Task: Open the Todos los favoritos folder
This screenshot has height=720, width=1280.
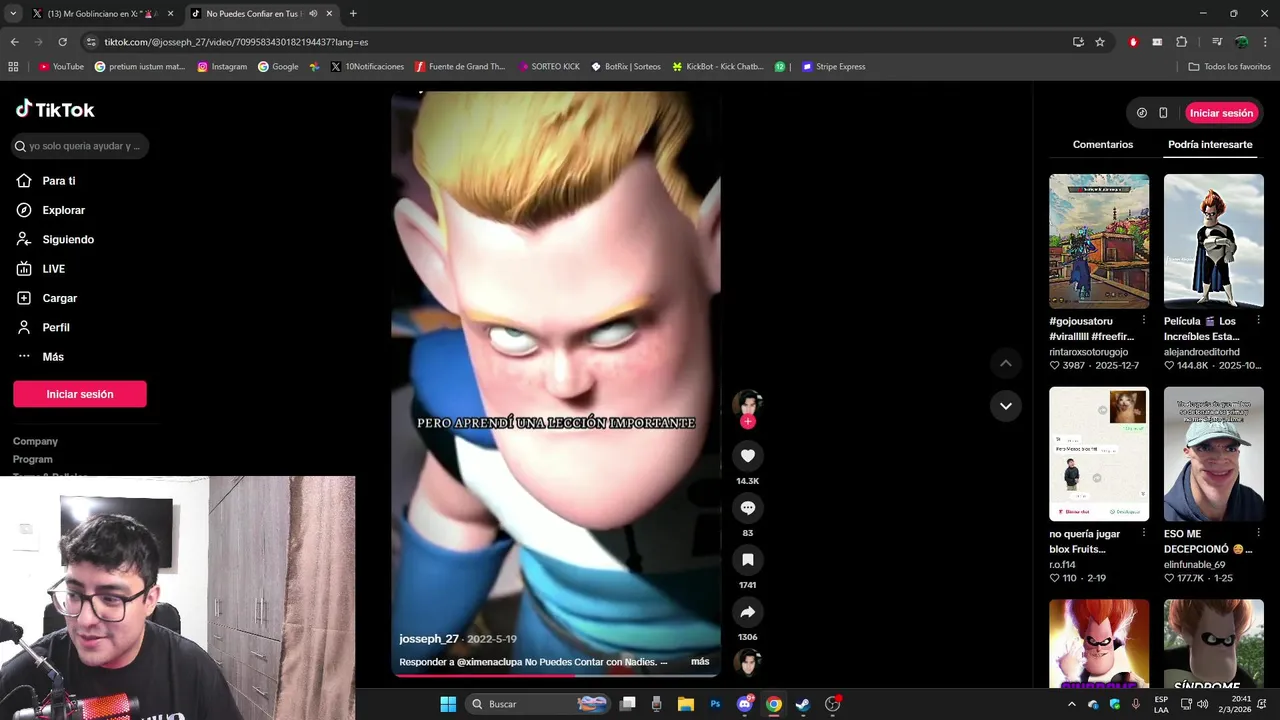Action: [1229, 67]
